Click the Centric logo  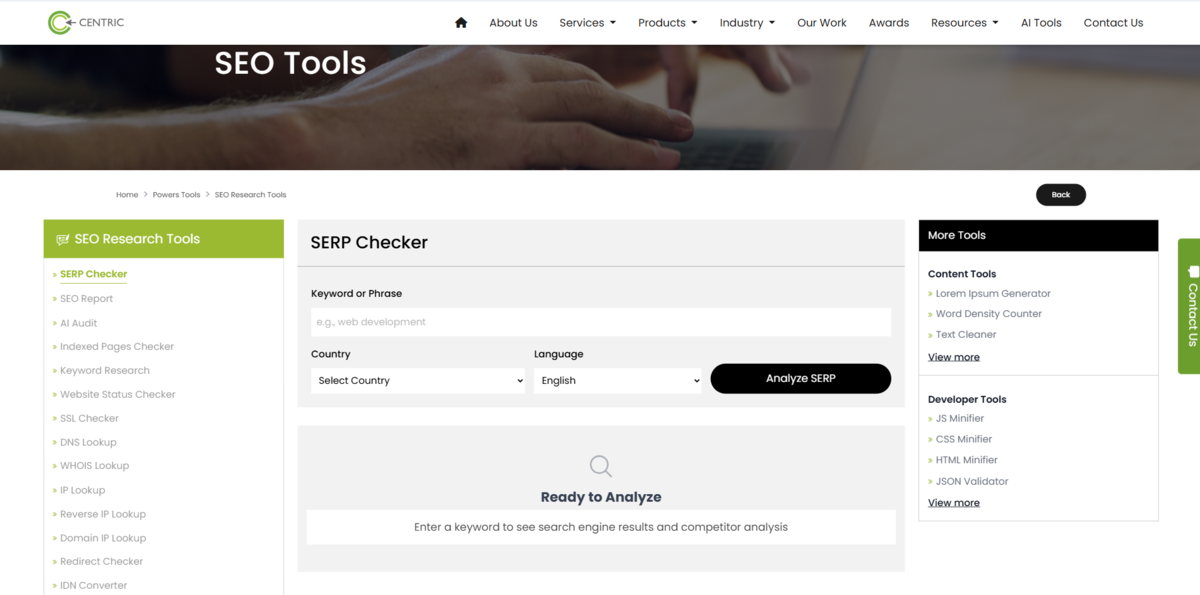click(86, 22)
